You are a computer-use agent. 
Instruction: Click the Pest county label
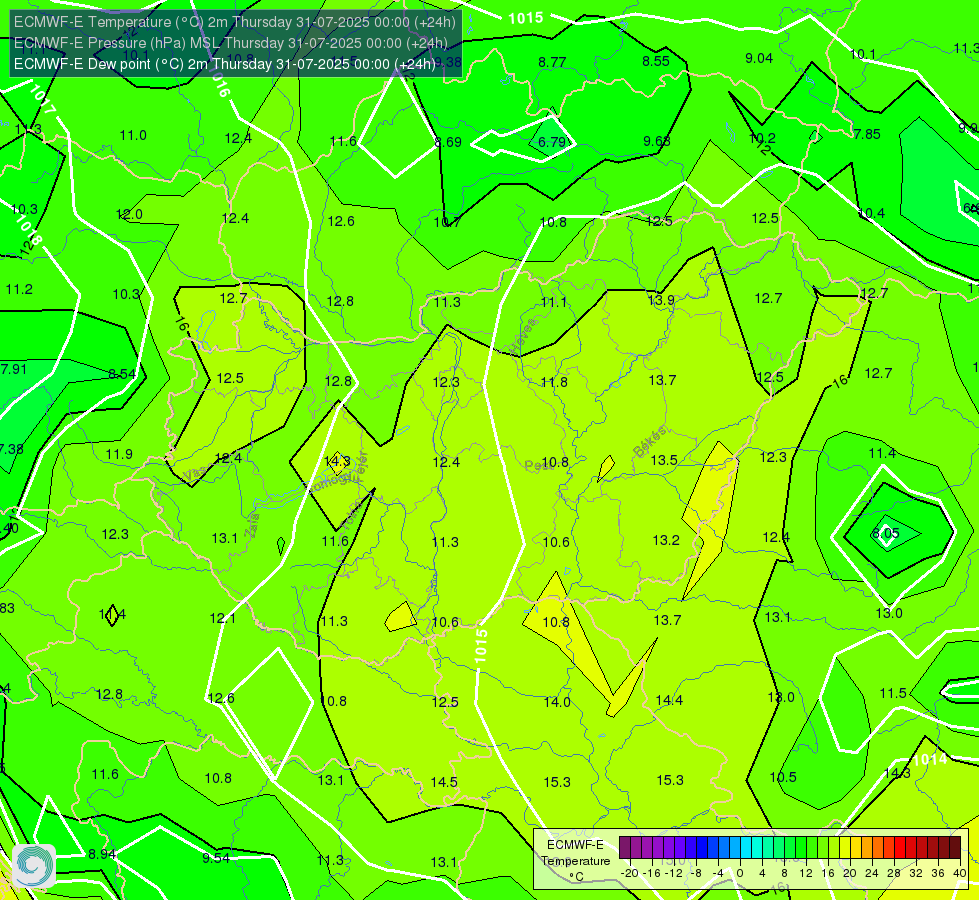(538, 466)
